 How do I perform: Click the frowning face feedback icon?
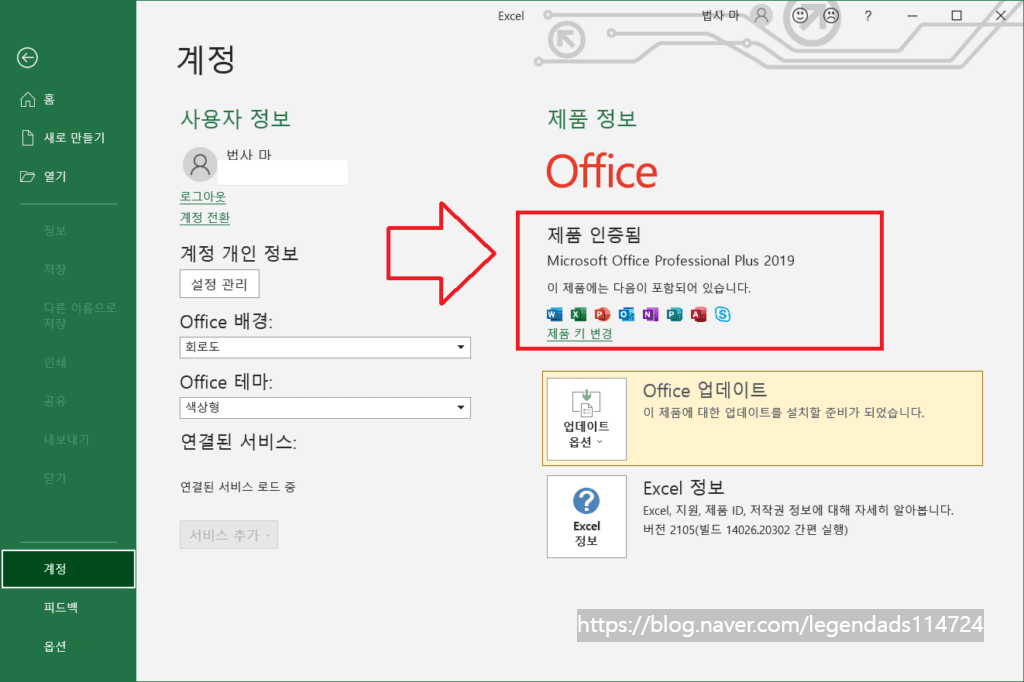point(831,15)
